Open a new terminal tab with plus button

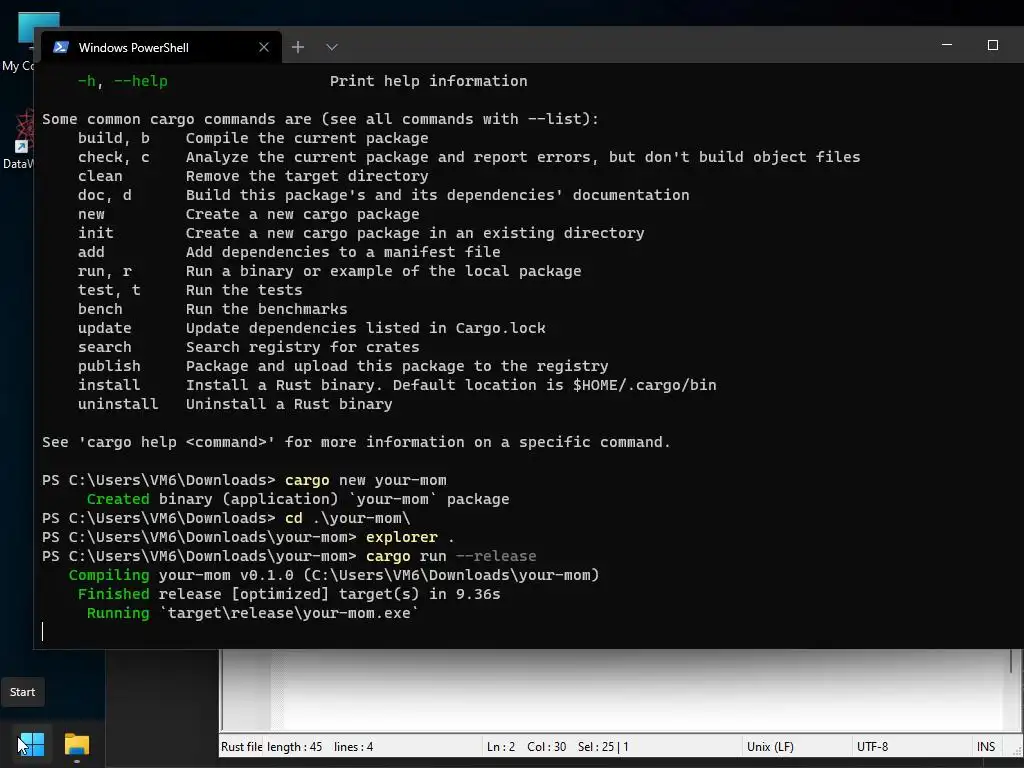coord(298,47)
